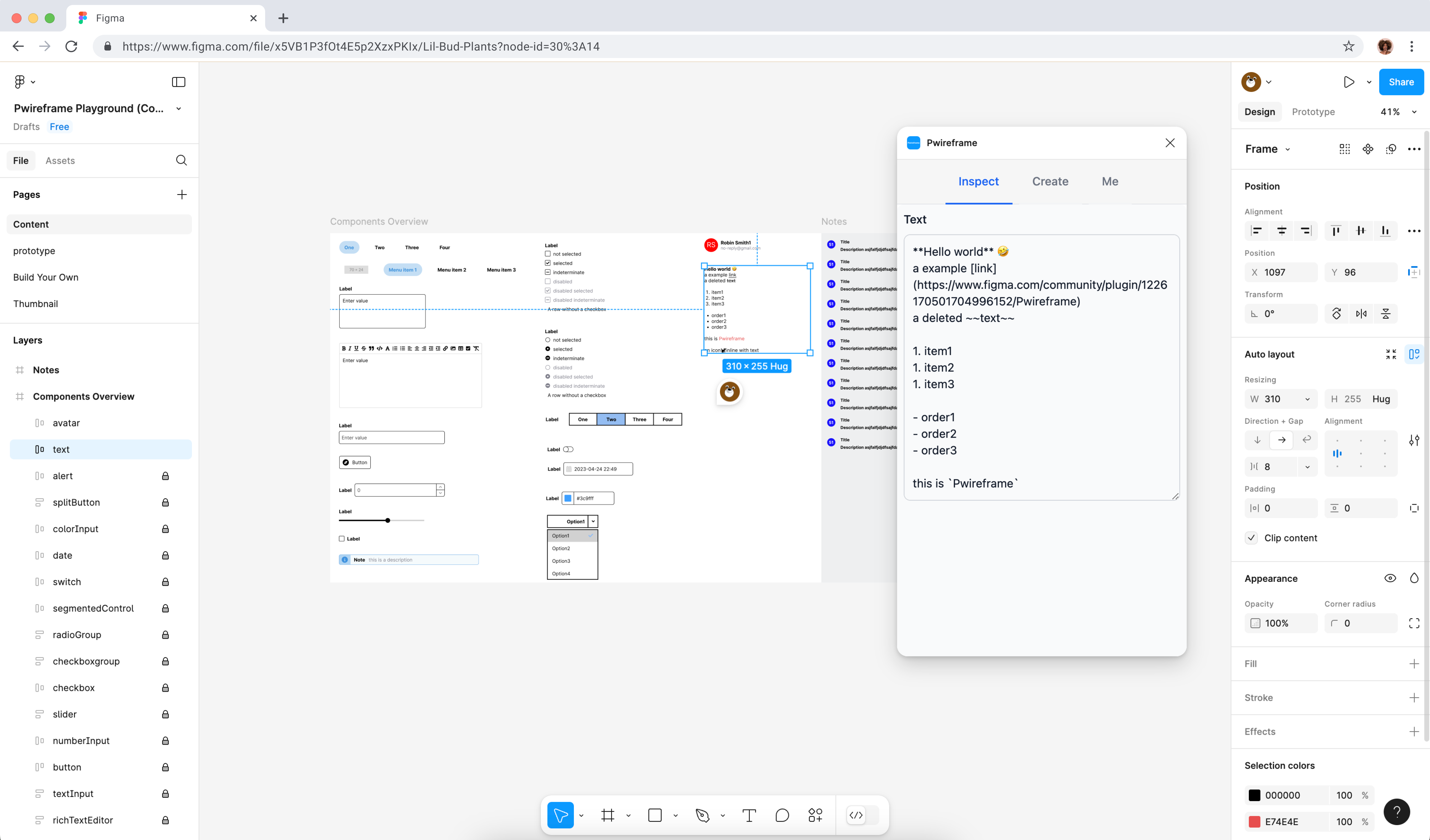The image size is (1430, 840).
Task: Open the Create tab in the Pwireframe plugin
Action: click(x=1050, y=181)
